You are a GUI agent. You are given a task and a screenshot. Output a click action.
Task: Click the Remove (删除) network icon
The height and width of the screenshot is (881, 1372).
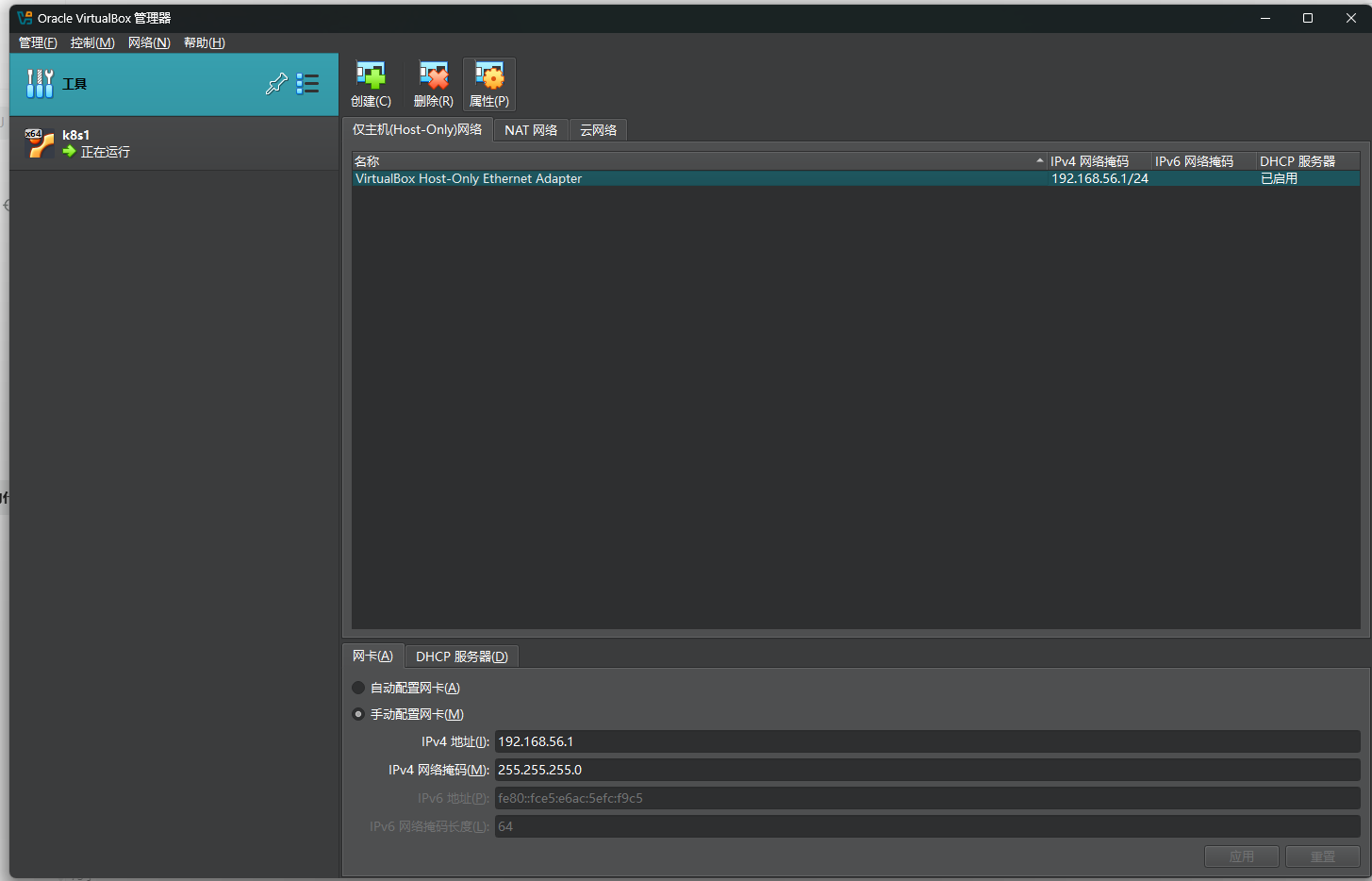point(433,76)
